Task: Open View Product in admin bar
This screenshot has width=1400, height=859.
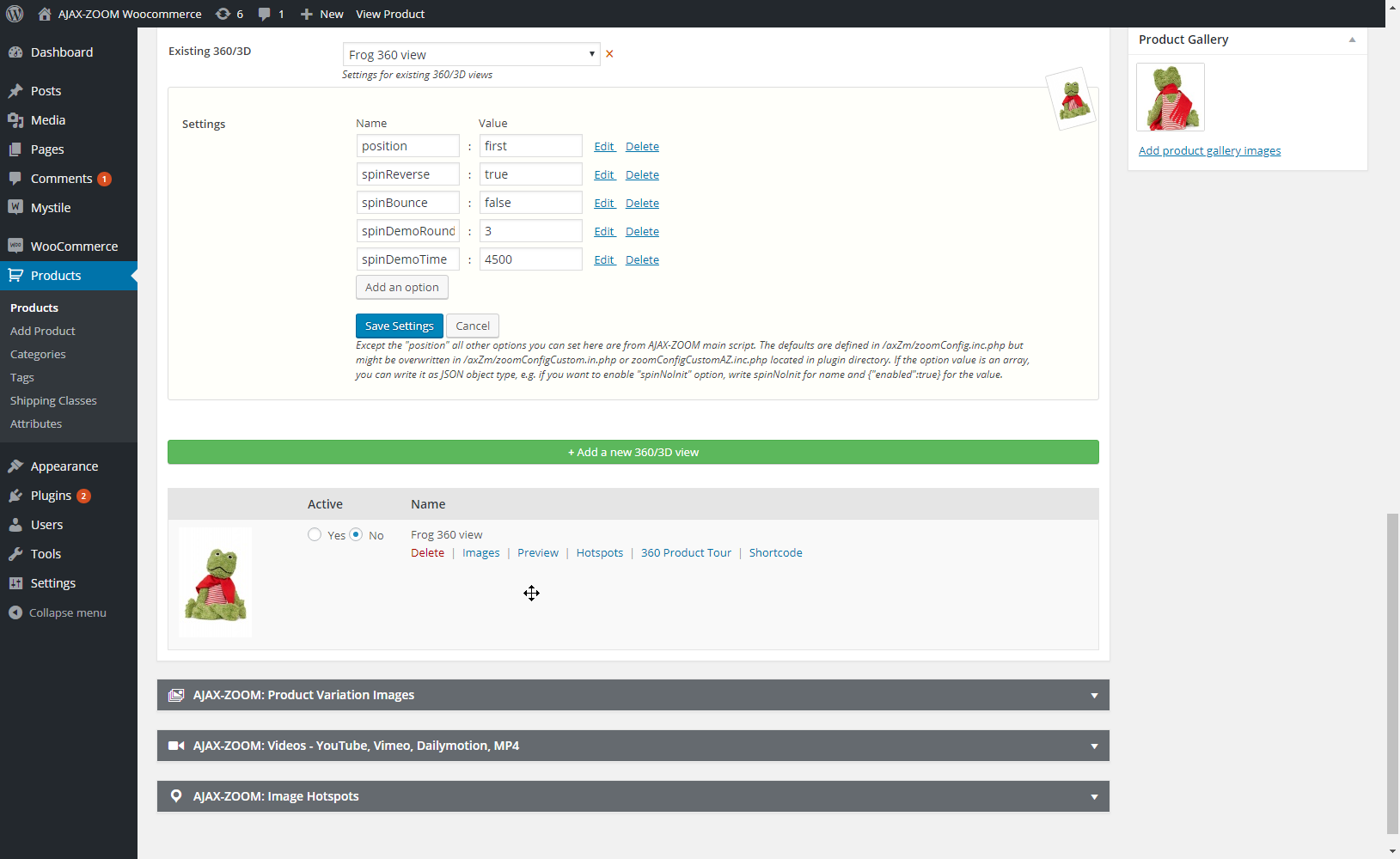Action: [390, 14]
